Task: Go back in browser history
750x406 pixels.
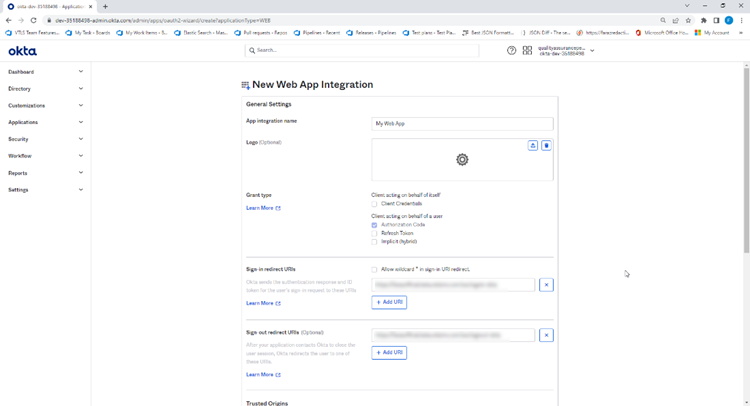Action: 9,21
